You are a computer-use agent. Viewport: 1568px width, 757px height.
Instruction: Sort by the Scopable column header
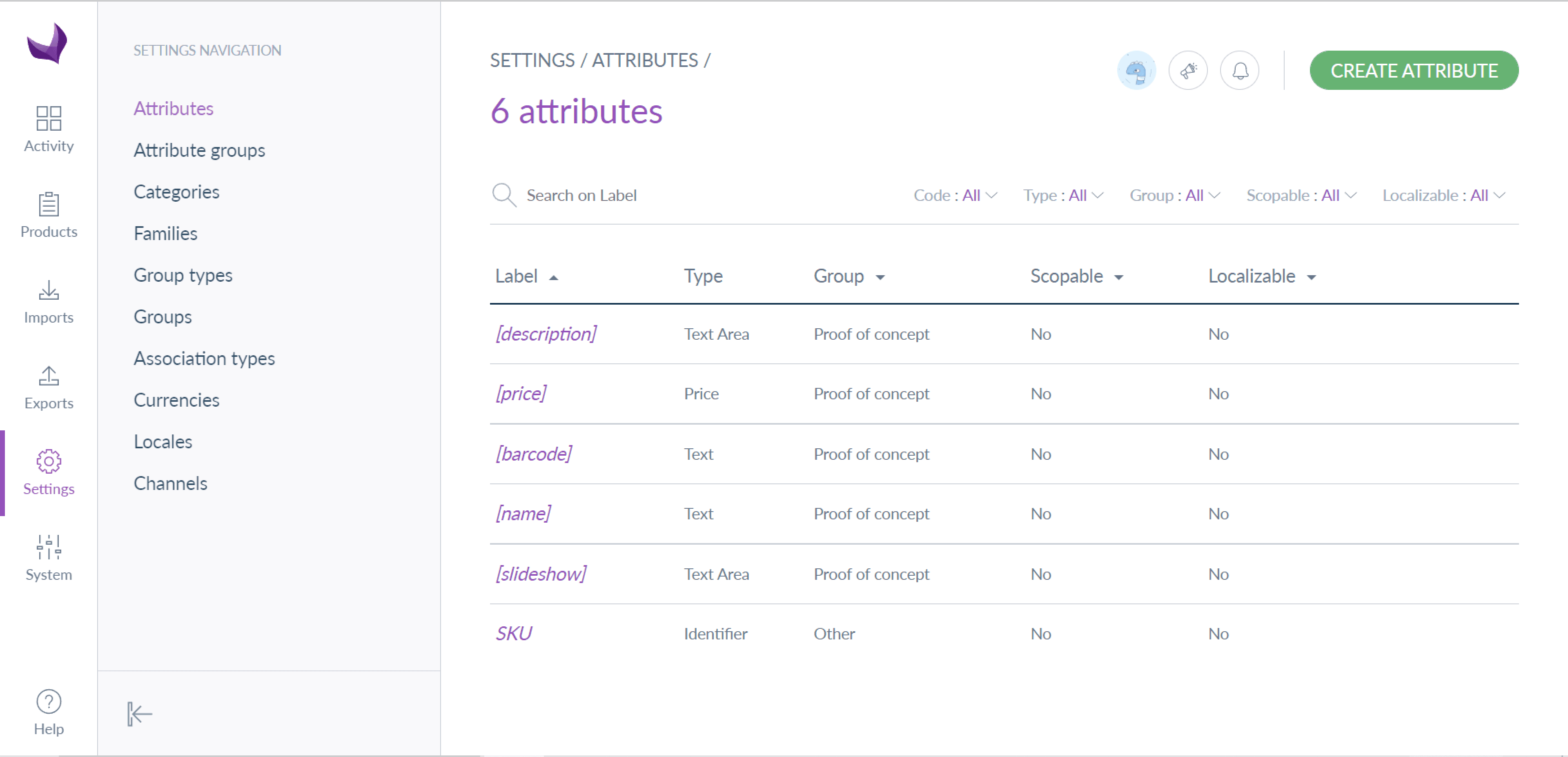1077,276
